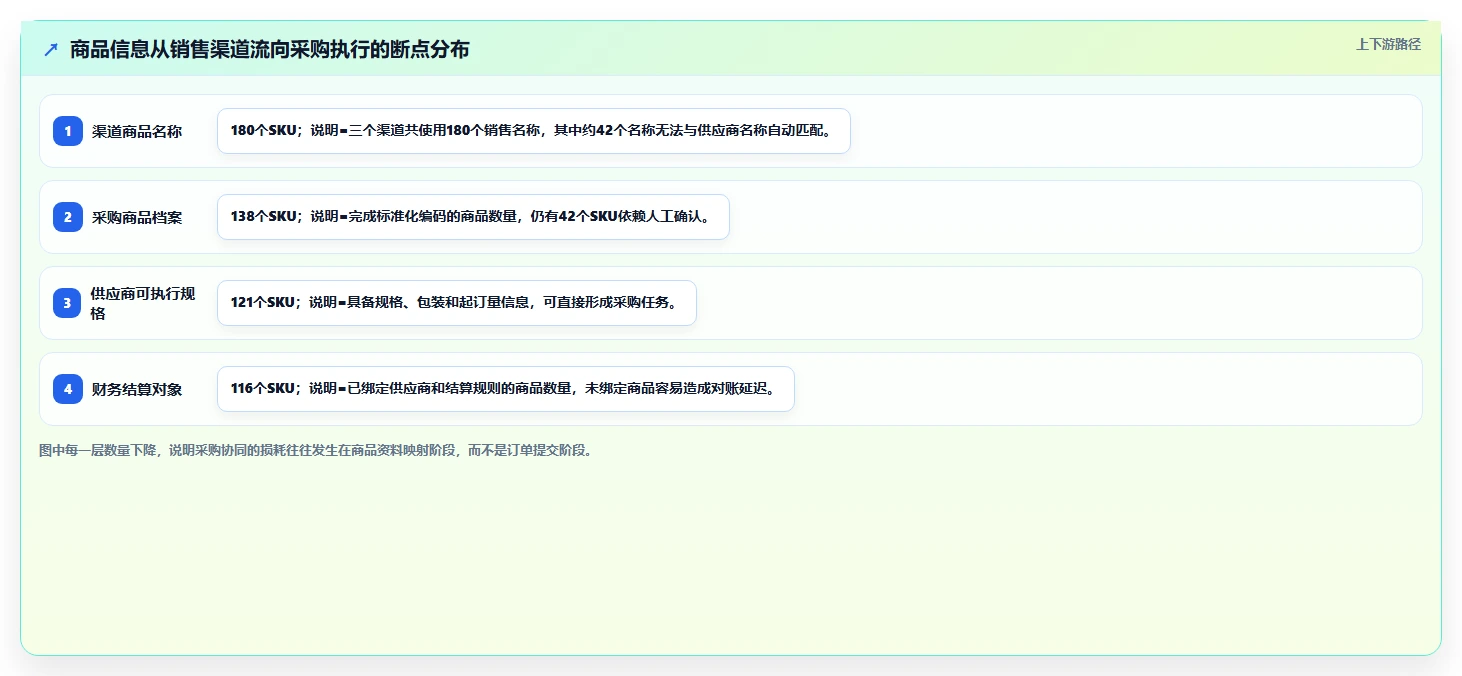Click step number 3 badge
The height and width of the screenshot is (676, 1462).
click(68, 303)
